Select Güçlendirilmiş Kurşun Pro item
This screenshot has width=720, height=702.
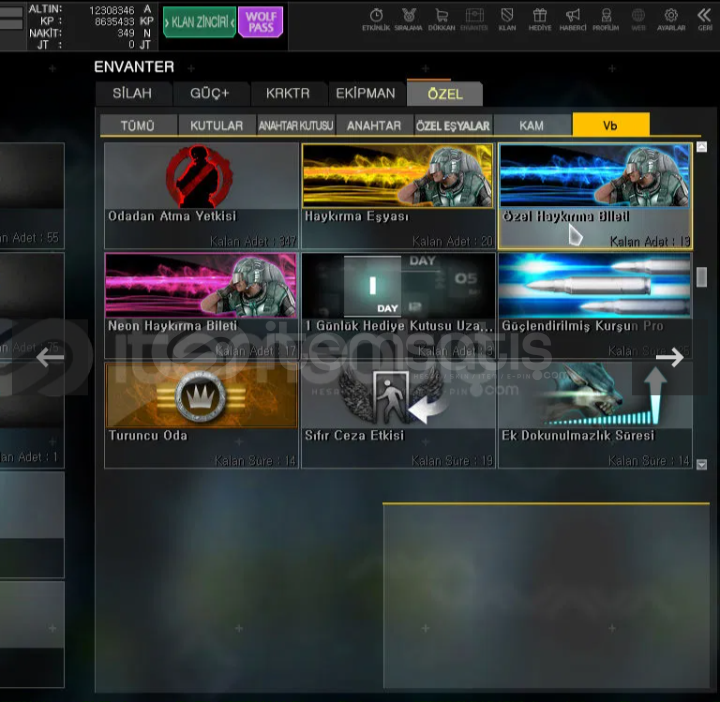click(595, 305)
